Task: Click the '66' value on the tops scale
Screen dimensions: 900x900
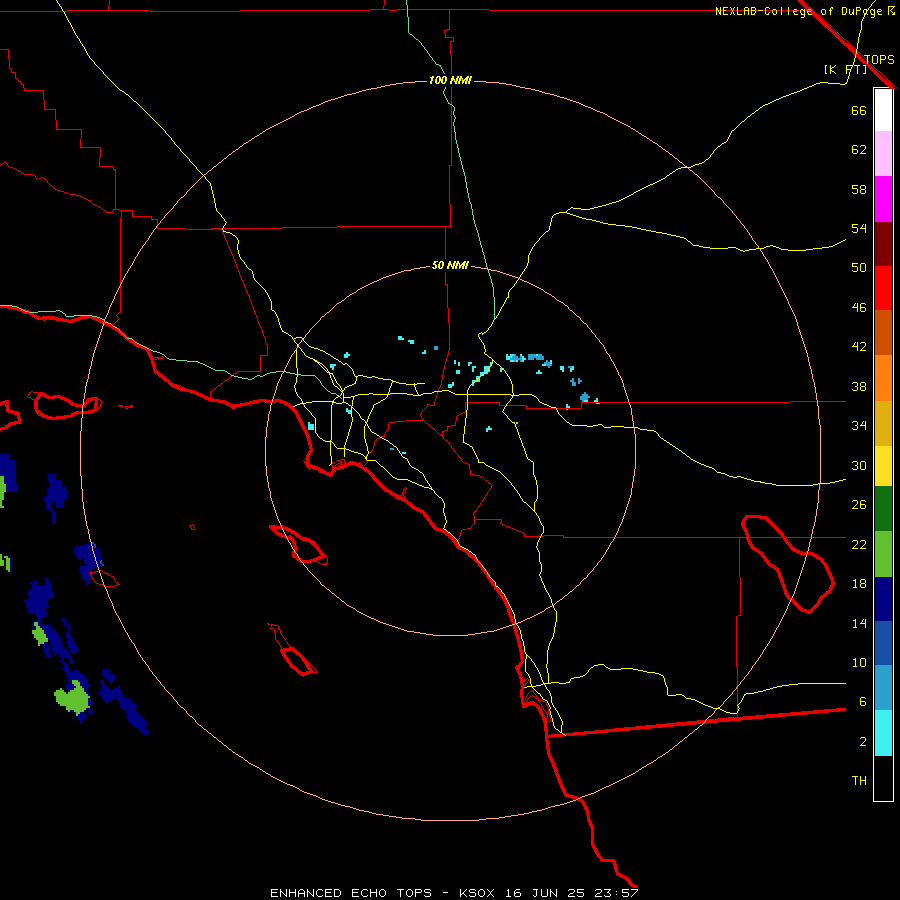Action: click(x=859, y=110)
